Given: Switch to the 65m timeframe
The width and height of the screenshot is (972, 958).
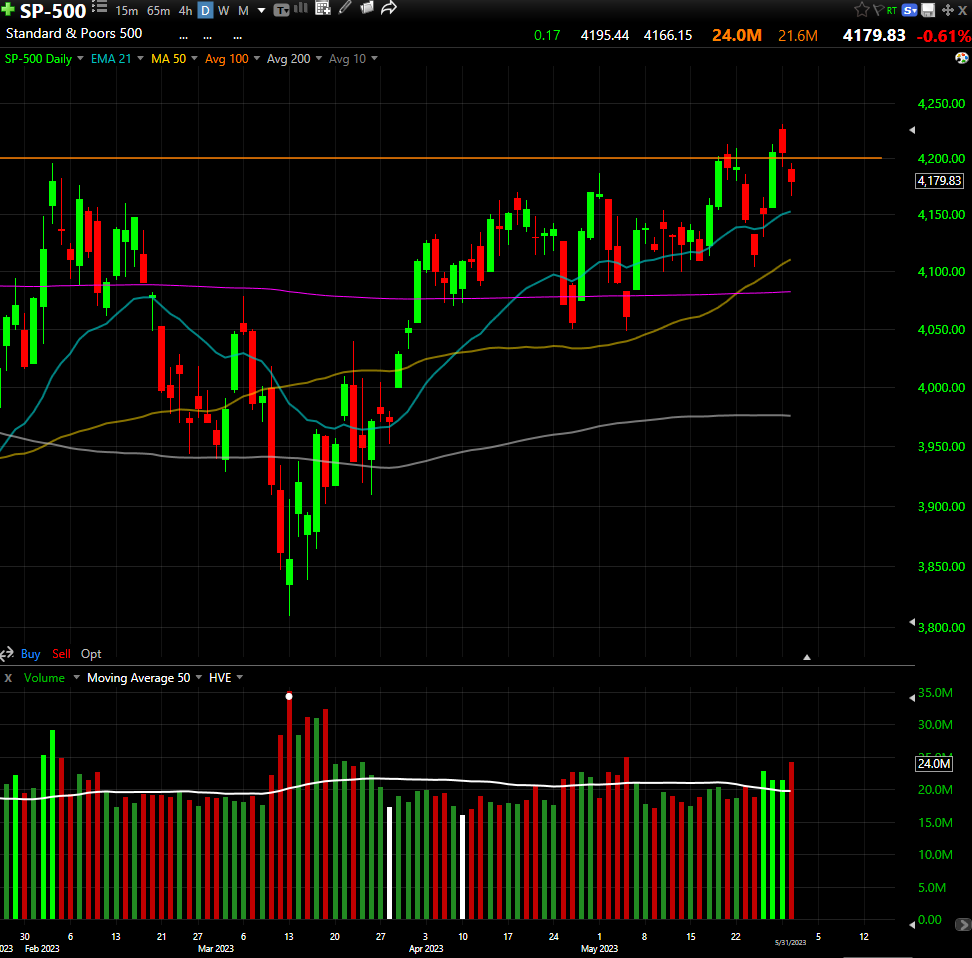Looking at the screenshot, I should click(159, 11).
